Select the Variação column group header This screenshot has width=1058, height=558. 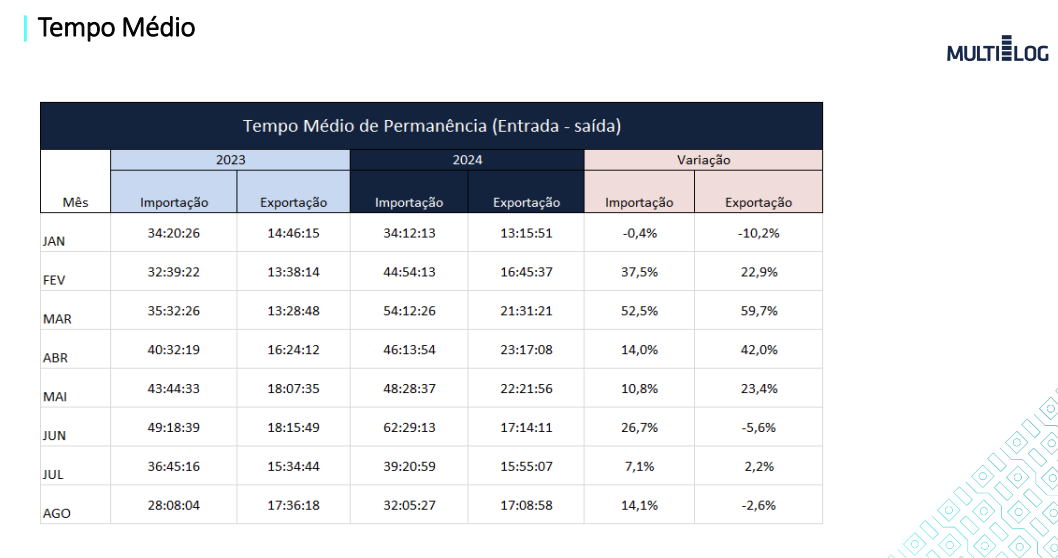tap(703, 159)
